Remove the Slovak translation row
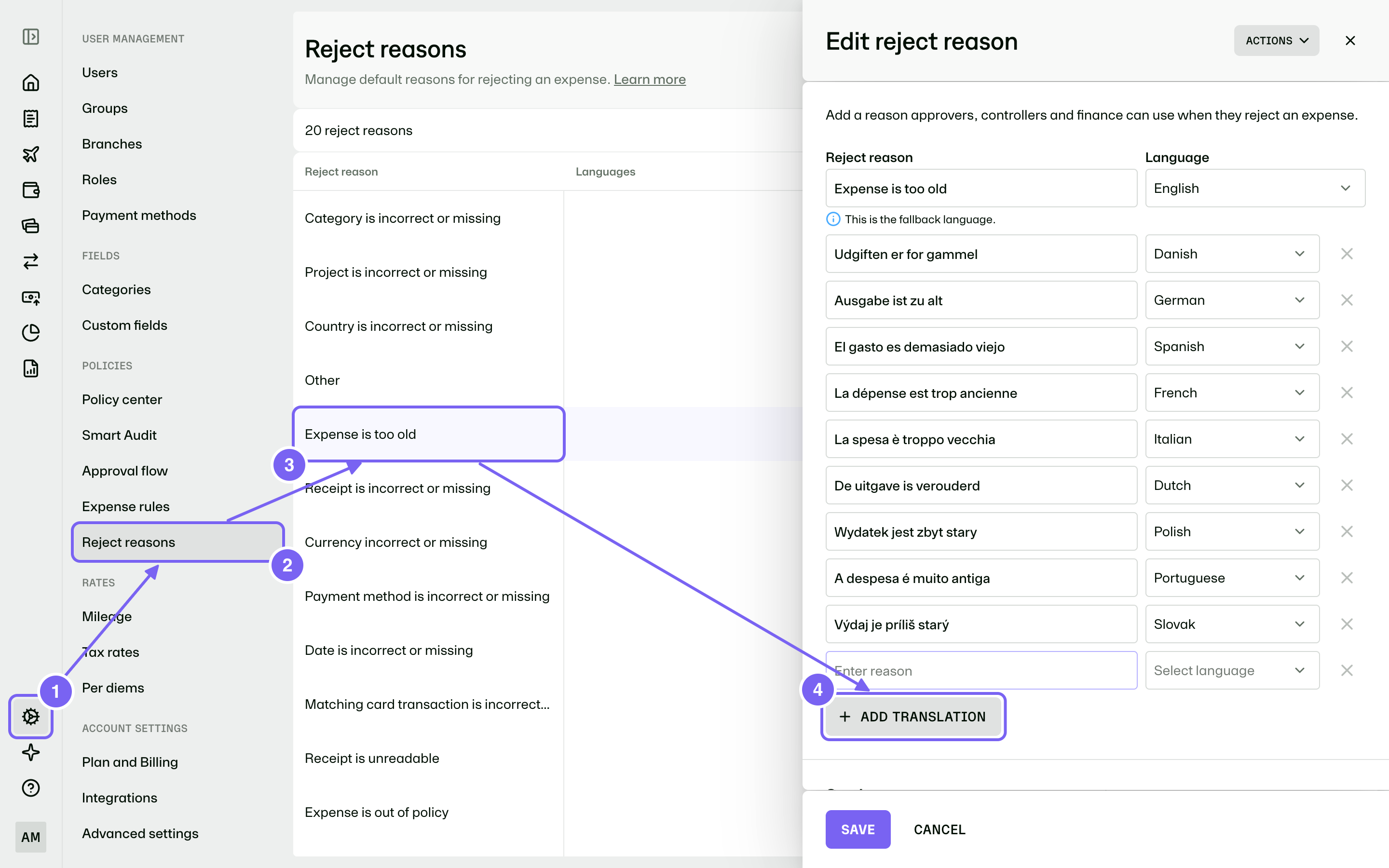Image resolution: width=1389 pixels, height=868 pixels. (x=1347, y=624)
